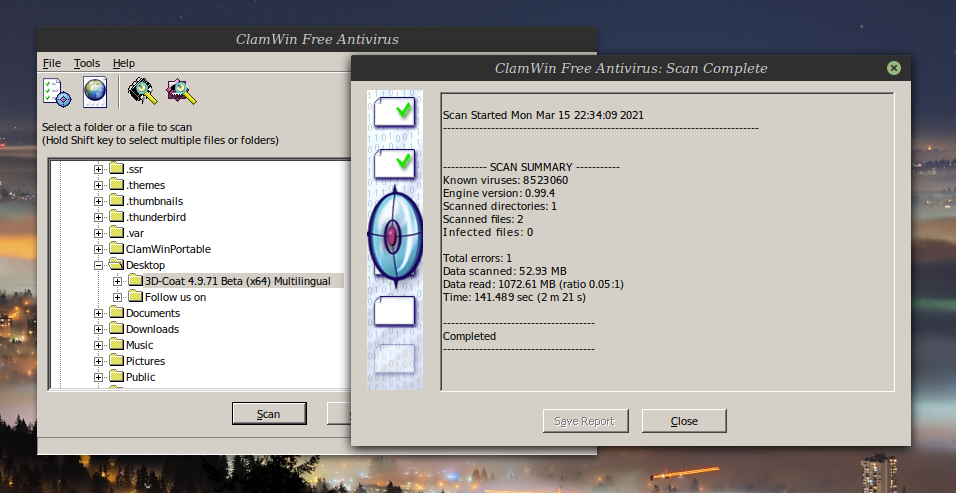Select the 3D-Coat folder icon

(x=135, y=280)
